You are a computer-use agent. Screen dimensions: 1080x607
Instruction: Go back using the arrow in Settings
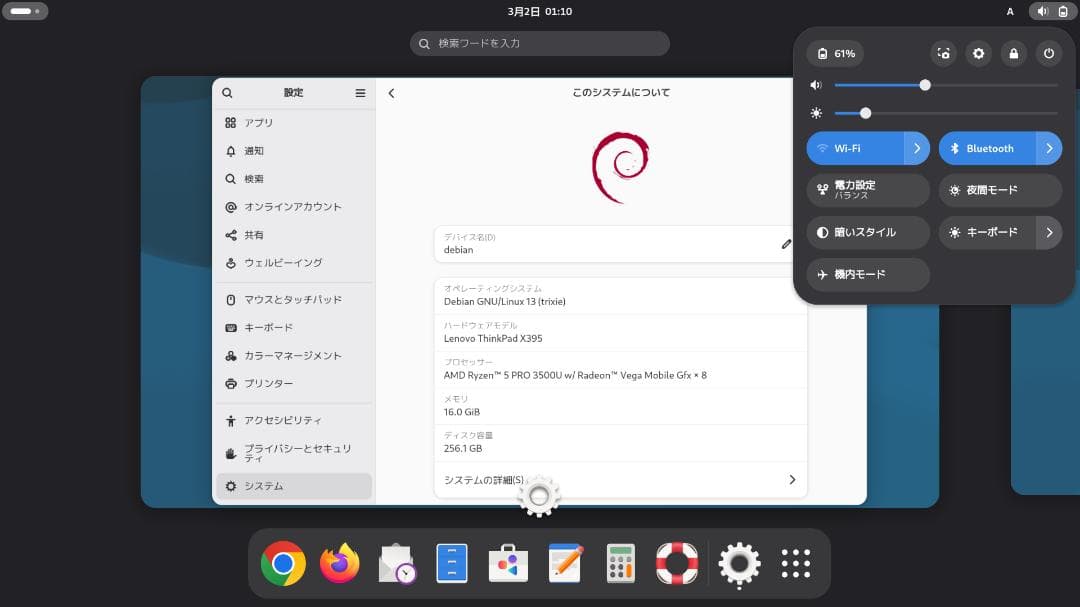tap(392, 92)
